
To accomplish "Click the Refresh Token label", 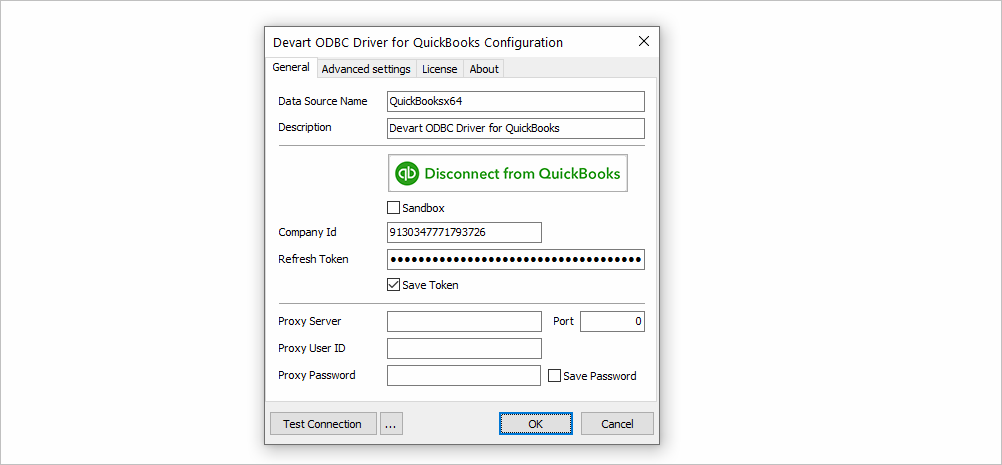I will (313, 259).
